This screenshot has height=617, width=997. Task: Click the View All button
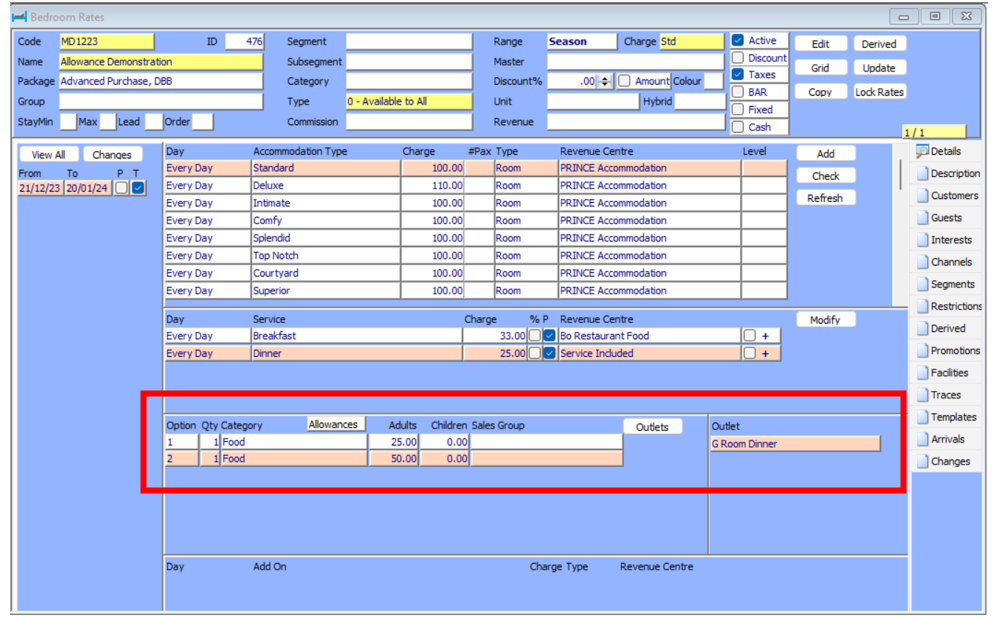[48, 155]
